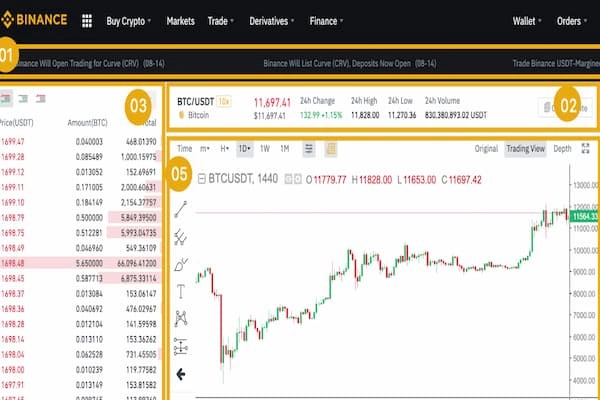Show buy orders only in order book
This screenshot has width=600, height=400.
[x=23, y=99]
